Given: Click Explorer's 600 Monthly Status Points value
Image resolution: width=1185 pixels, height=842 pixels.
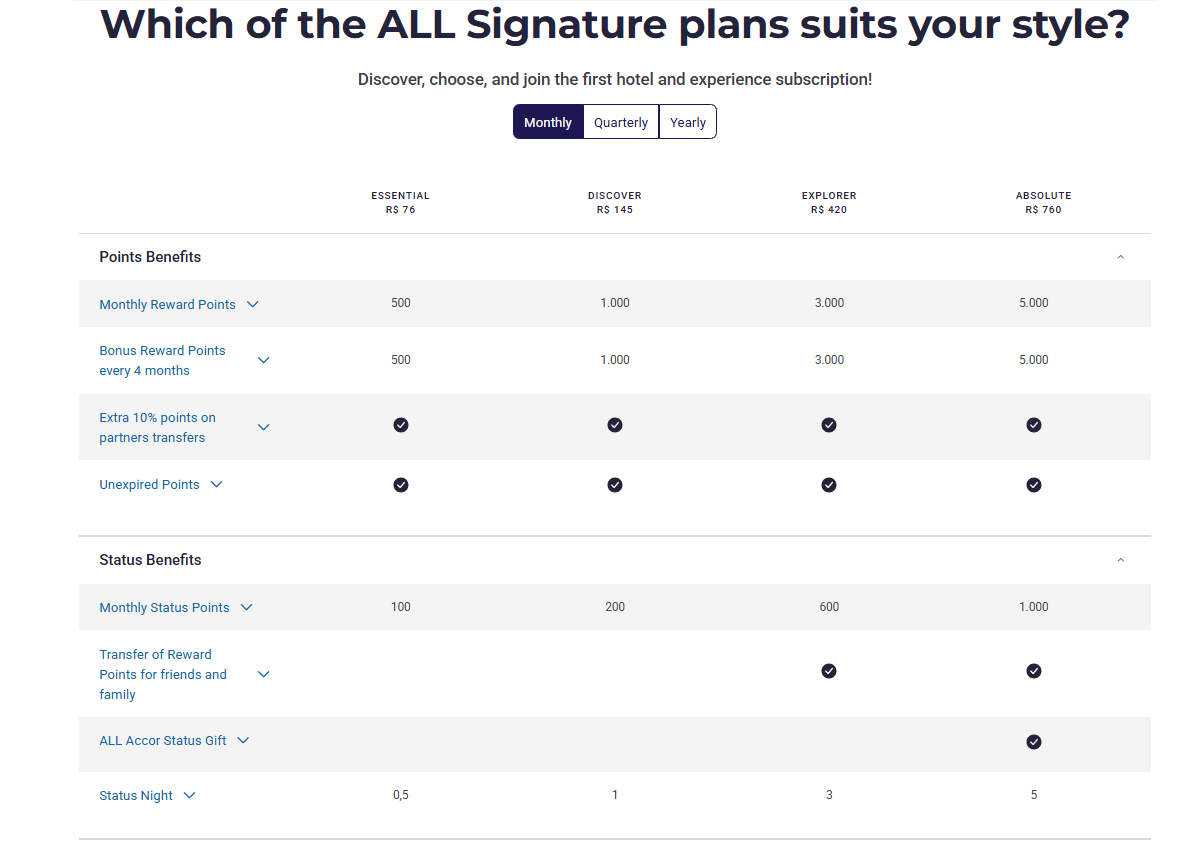Looking at the screenshot, I should tap(829, 607).
